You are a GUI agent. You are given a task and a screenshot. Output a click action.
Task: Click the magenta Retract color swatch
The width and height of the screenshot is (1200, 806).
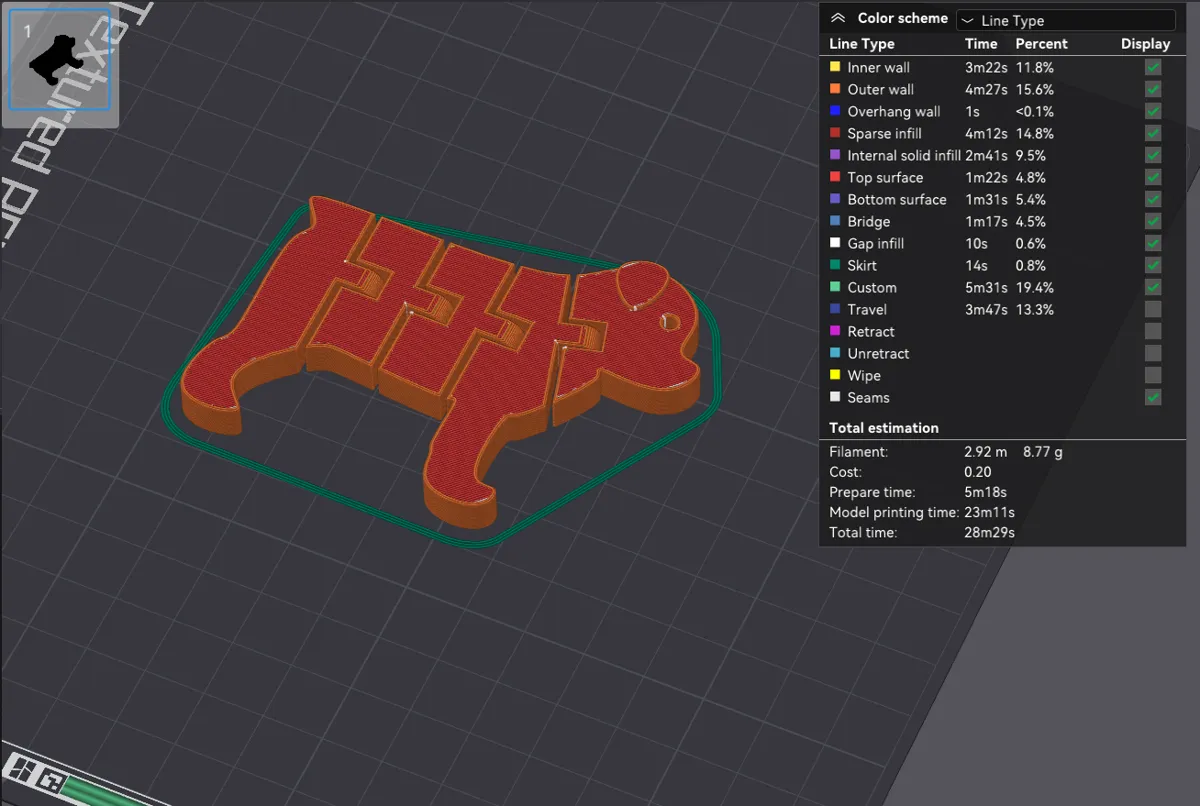835,331
